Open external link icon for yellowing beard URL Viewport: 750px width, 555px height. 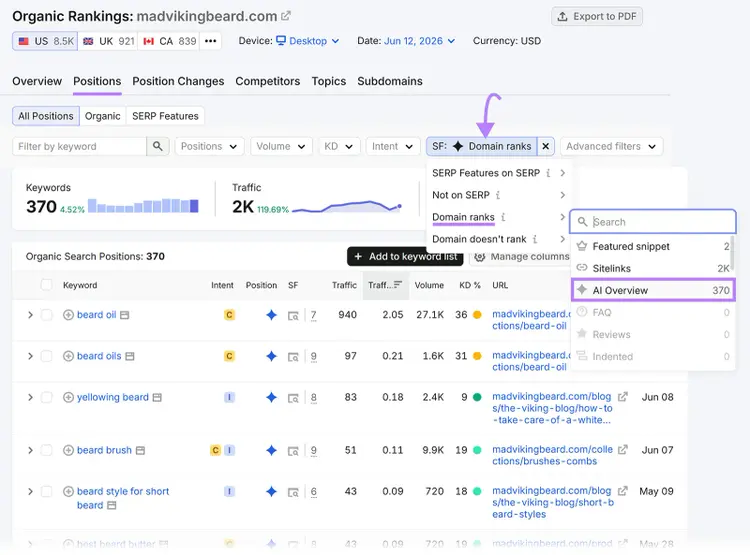(622, 397)
